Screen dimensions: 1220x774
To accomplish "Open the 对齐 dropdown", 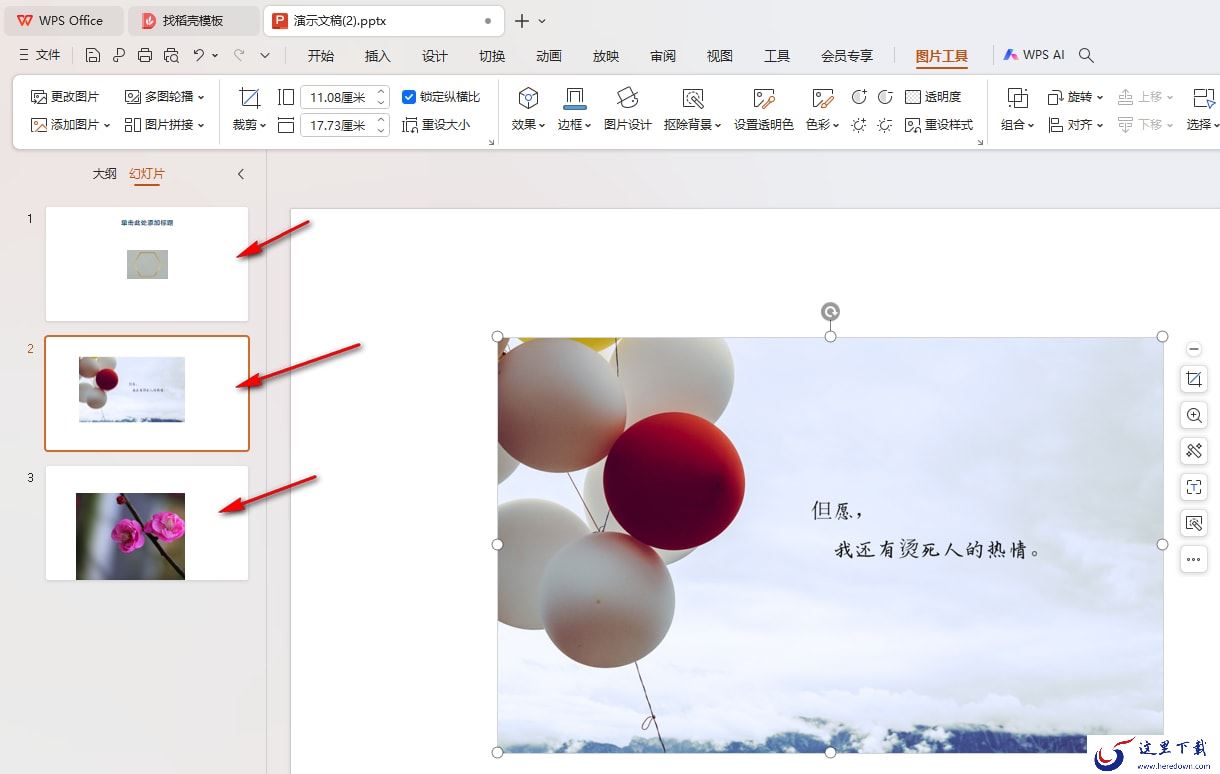I will tap(1075, 125).
